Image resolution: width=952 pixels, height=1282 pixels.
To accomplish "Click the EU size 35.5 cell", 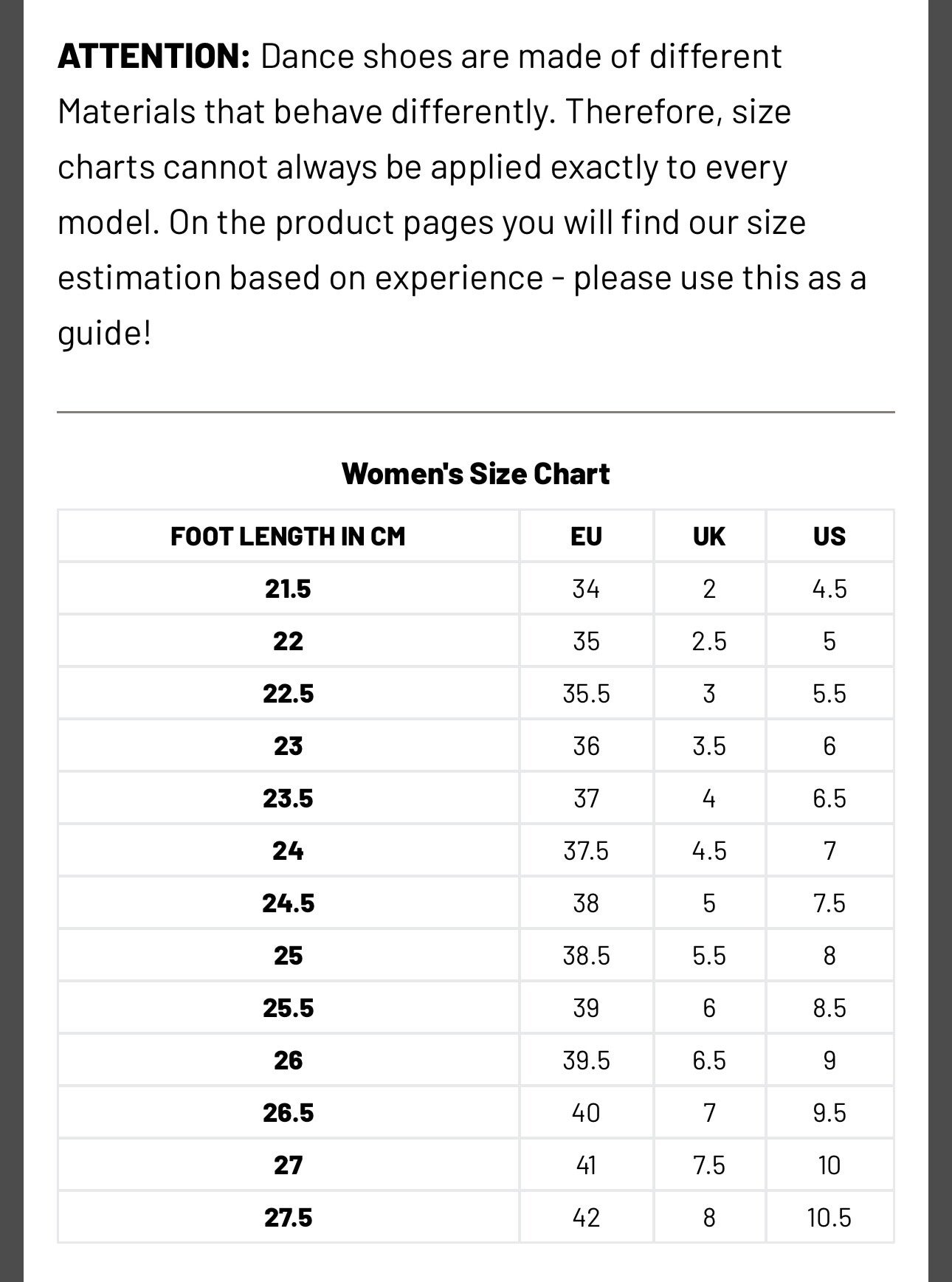I will (586, 694).
